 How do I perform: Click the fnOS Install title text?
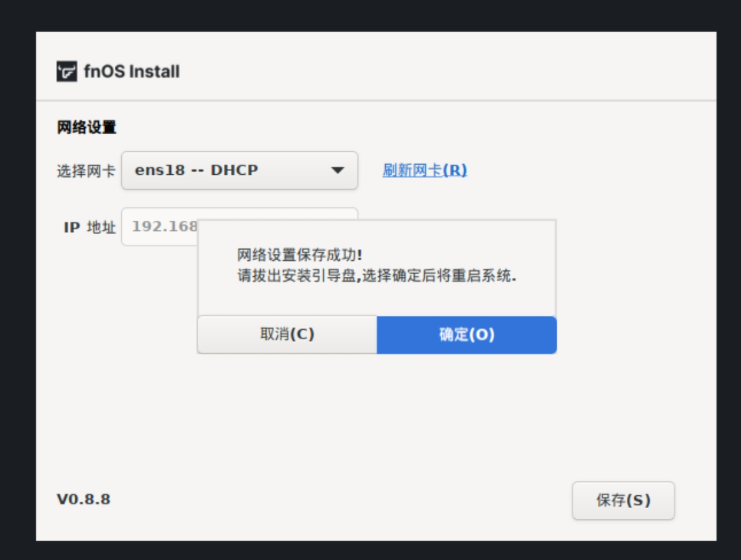[x=132, y=71]
